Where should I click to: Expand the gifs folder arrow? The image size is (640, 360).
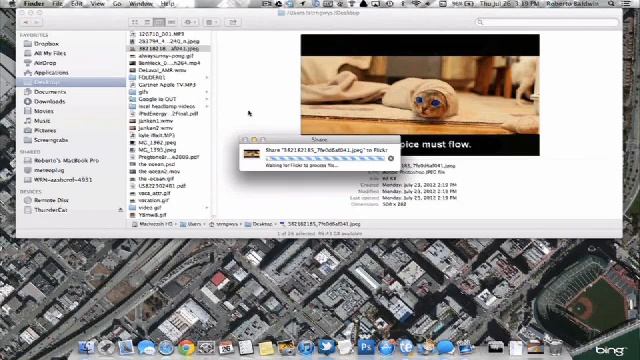click(207, 92)
